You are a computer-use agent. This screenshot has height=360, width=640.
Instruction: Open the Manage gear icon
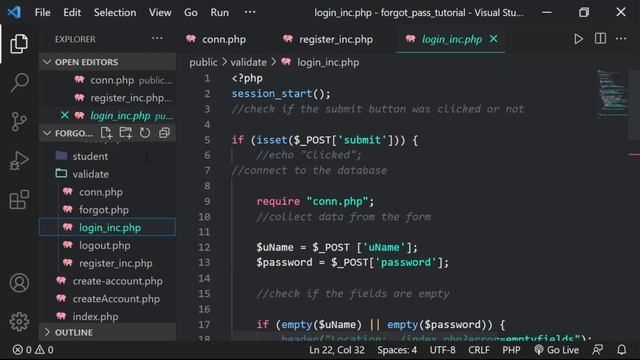coord(19,322)
